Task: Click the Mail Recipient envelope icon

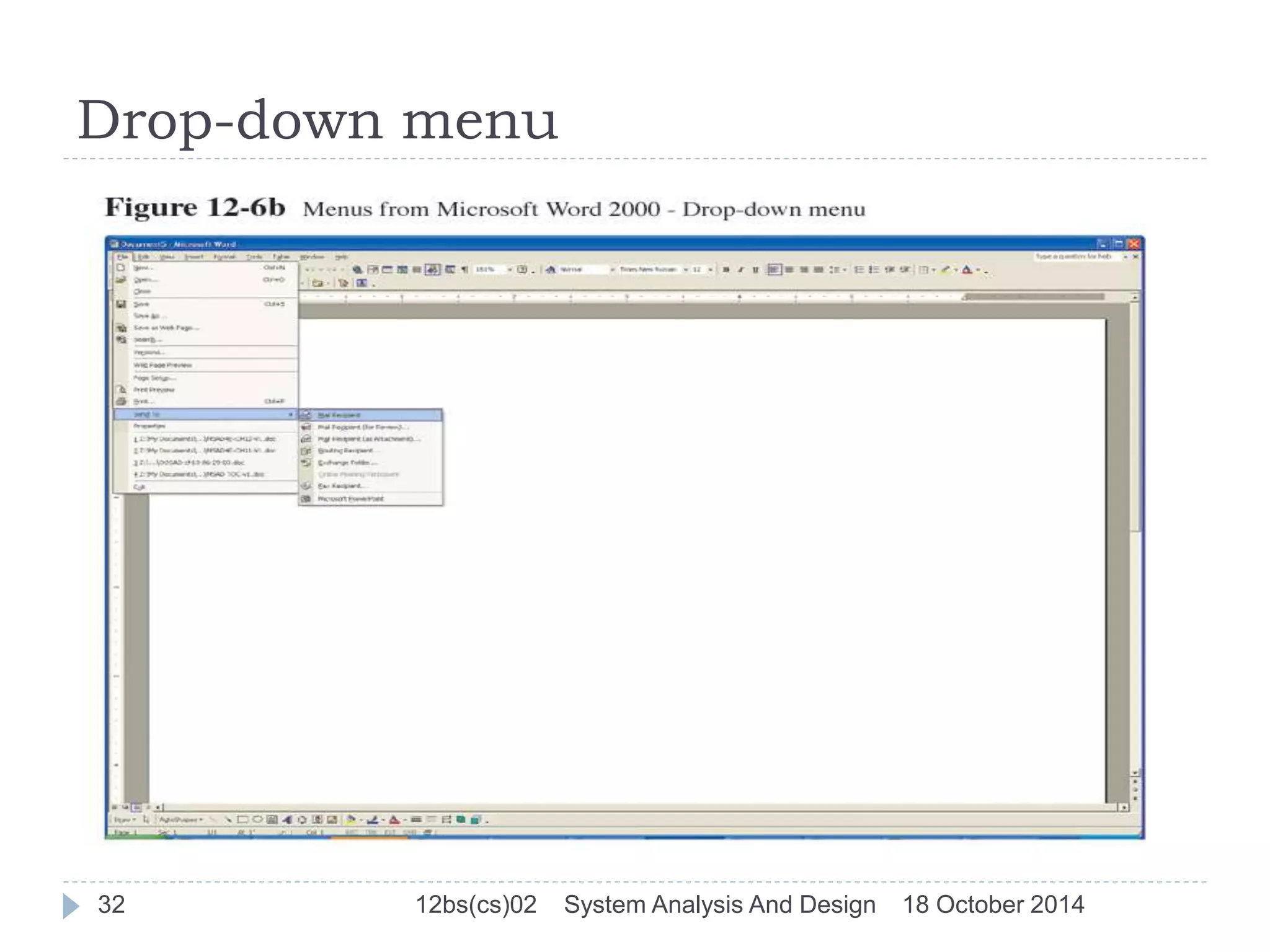Action: [307, 415]
